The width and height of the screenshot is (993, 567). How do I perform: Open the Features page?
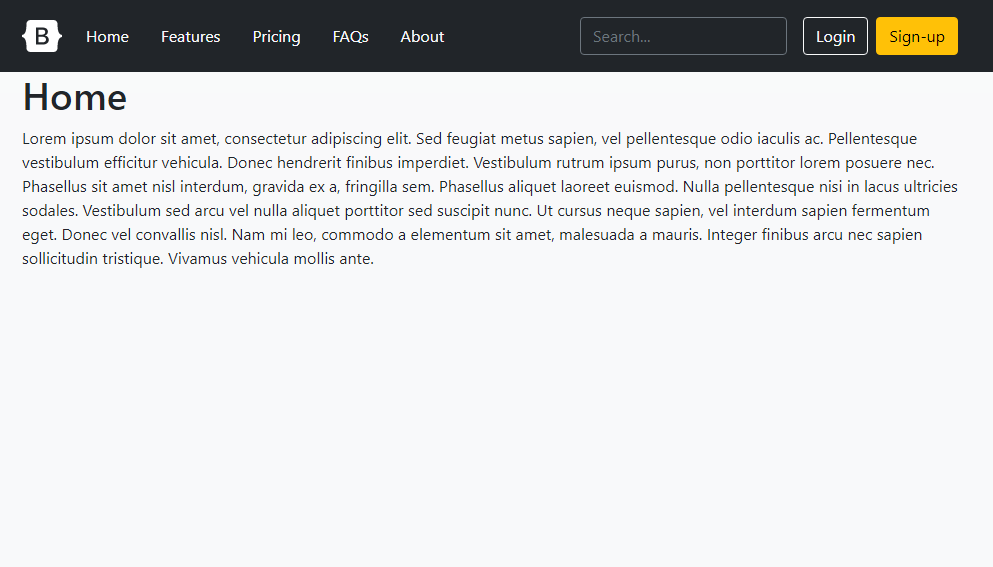[x=190, y=37]
